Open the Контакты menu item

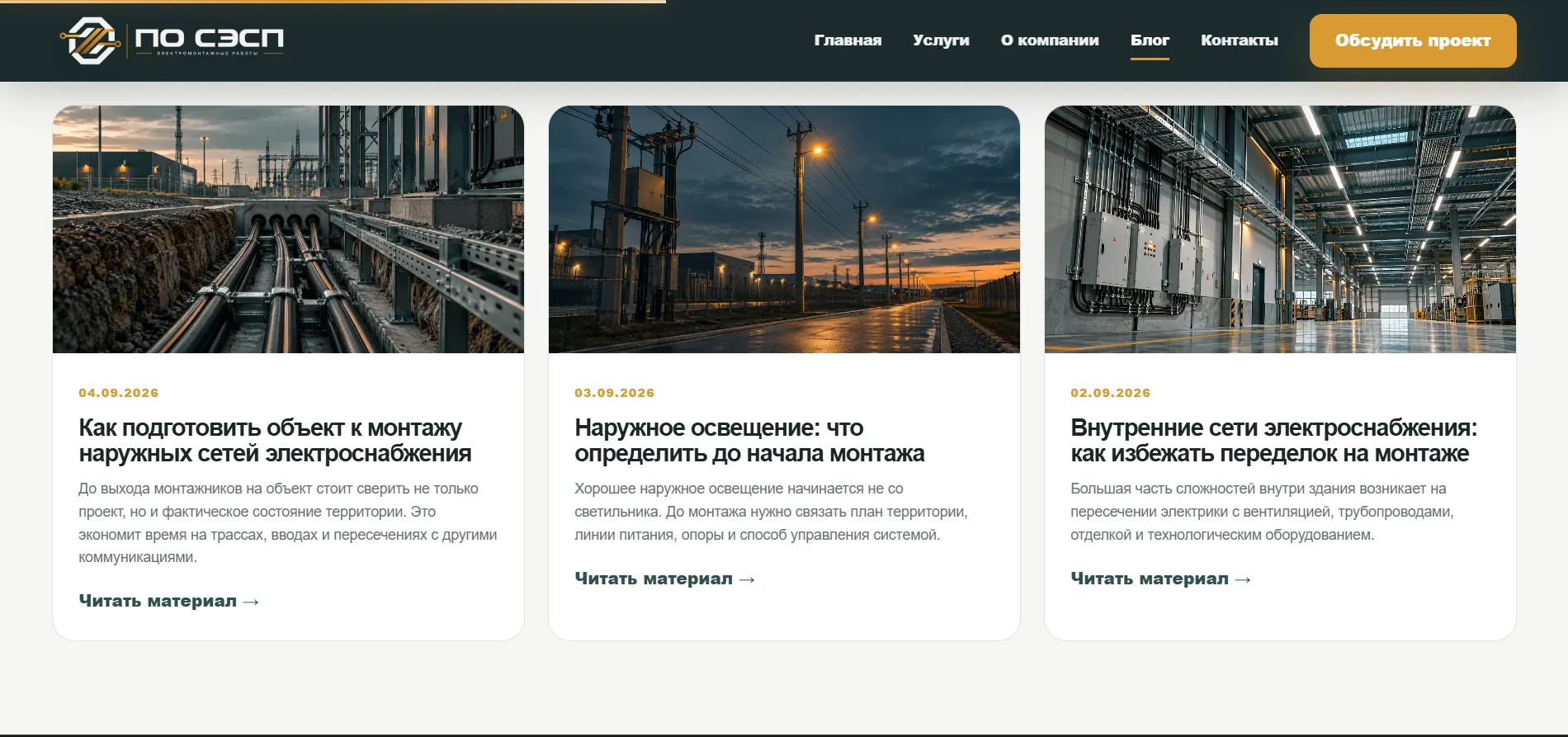[x=1240, y=40]
